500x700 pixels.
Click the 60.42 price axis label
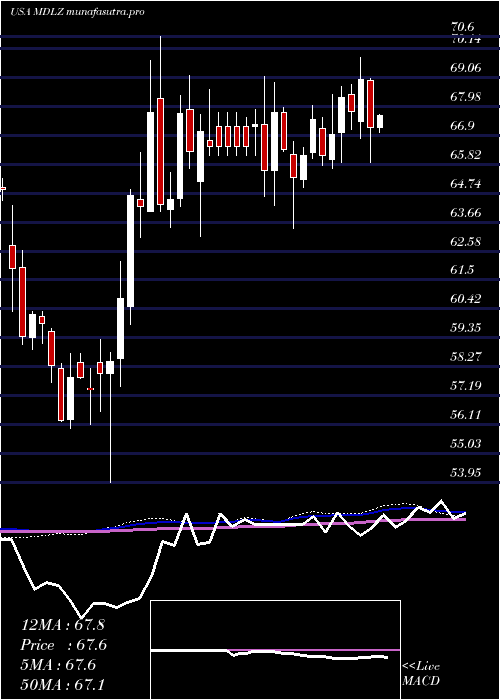pos(467,299)
